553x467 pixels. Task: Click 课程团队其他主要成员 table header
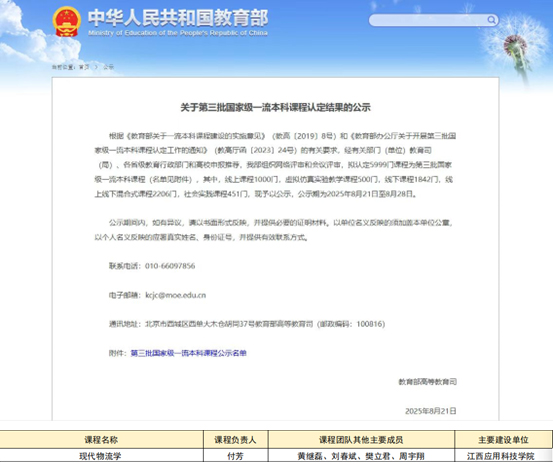[361, 440]
